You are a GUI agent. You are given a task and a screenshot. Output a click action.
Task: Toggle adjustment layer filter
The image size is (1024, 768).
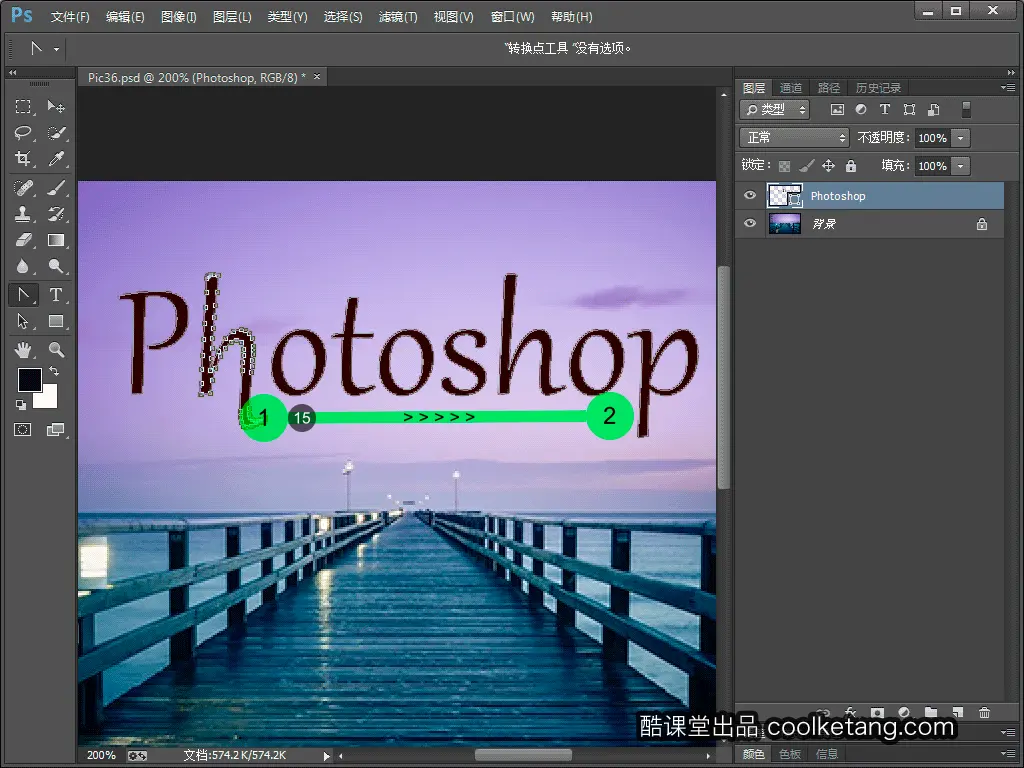click(x=861, y=110)
